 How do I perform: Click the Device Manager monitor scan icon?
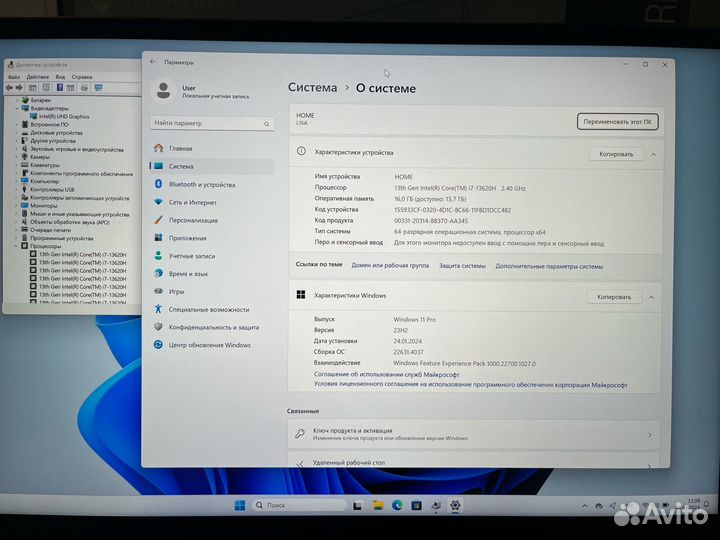pyautogui.click(x=98, y=87)
